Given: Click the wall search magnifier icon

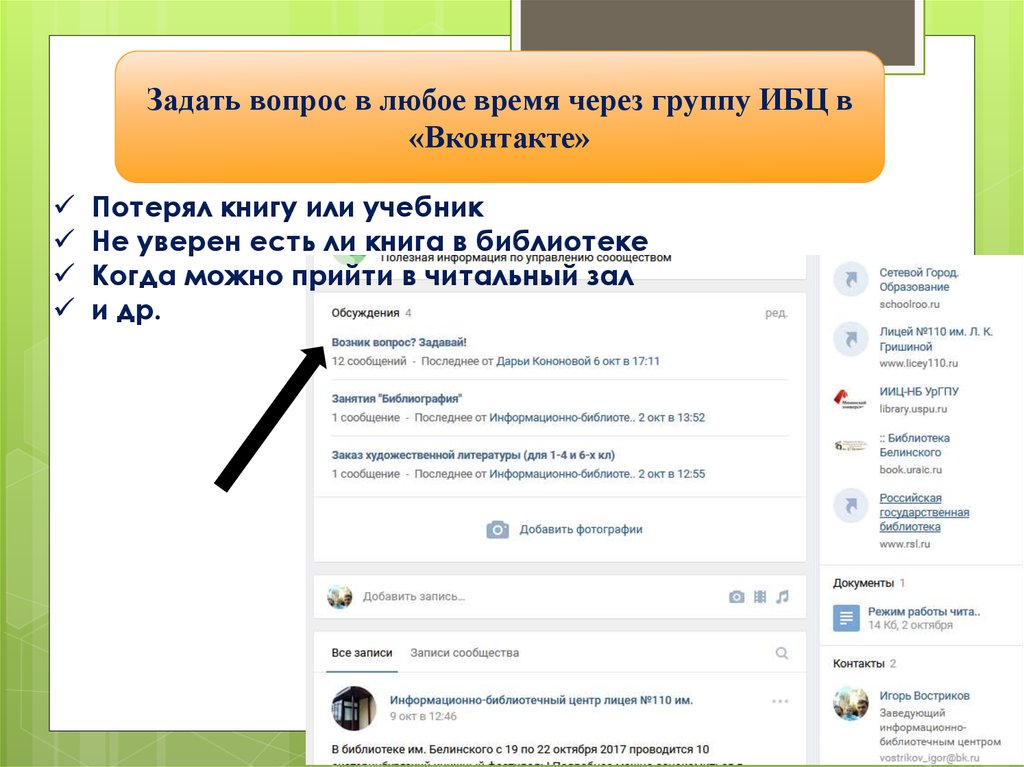Looking at the screenshot, I should pyautogui.click(x=782, y=653).
